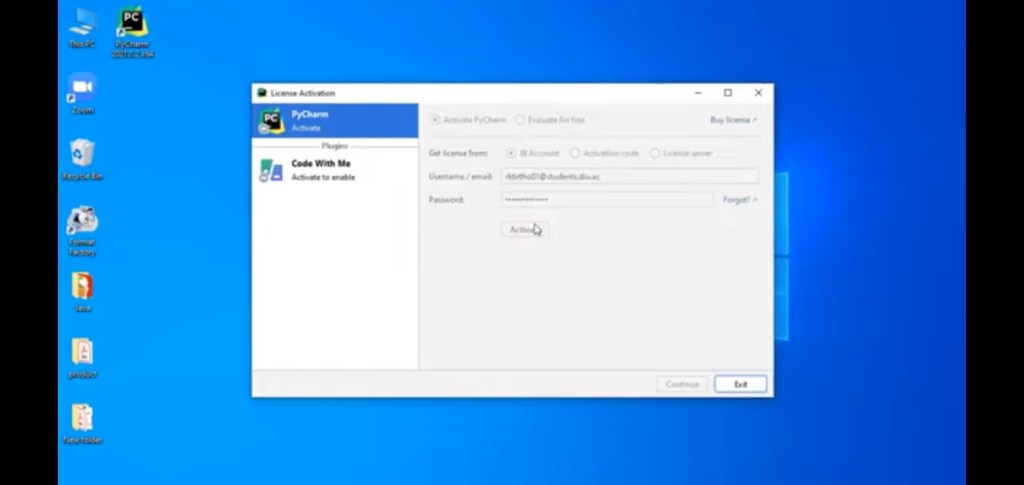Screen dimensions: 1024x485
Task: Select the License server radio button
Action: pos(655,153)
